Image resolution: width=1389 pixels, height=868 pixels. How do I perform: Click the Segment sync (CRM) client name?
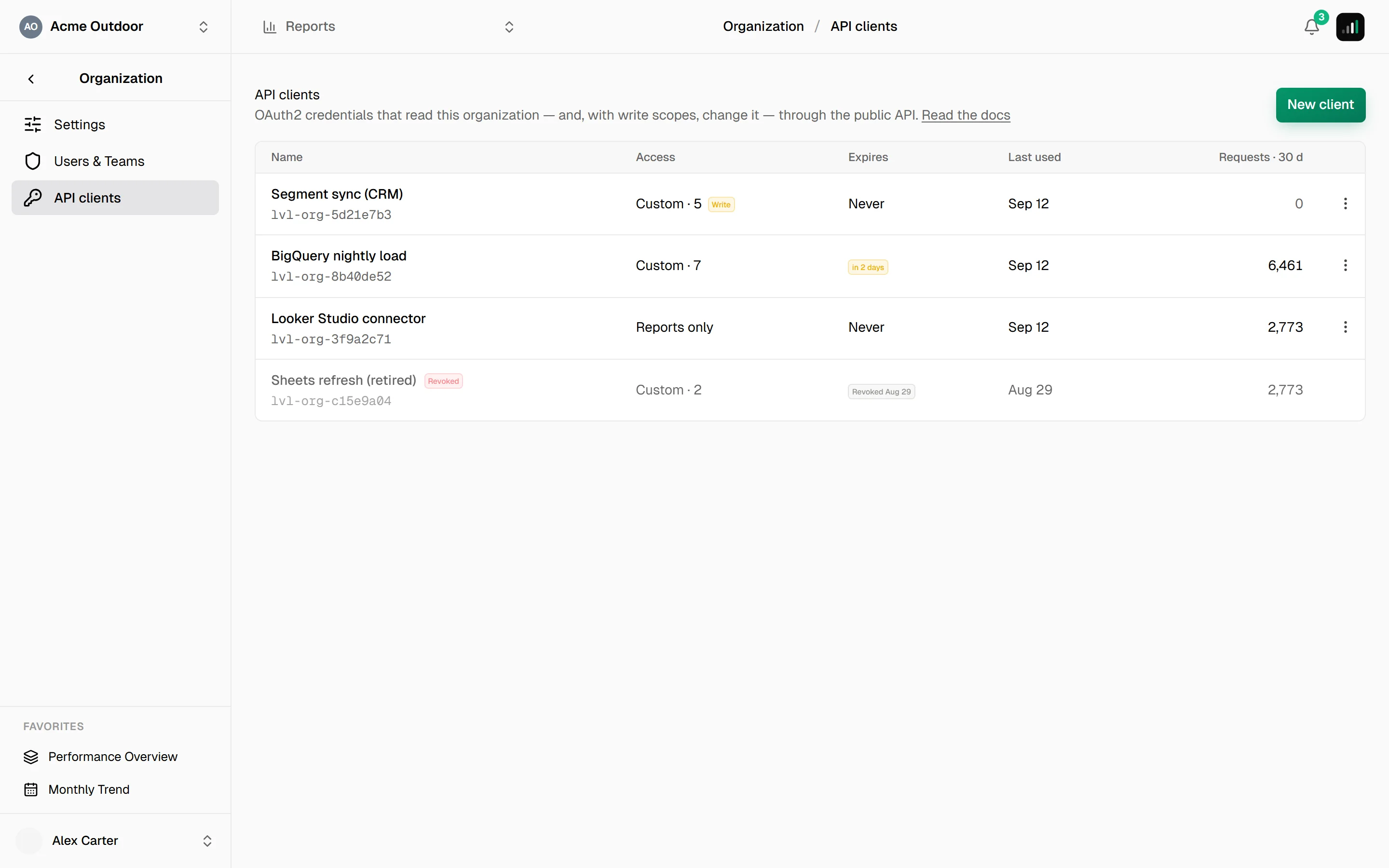pyautogui.click(x=337, y=194)
